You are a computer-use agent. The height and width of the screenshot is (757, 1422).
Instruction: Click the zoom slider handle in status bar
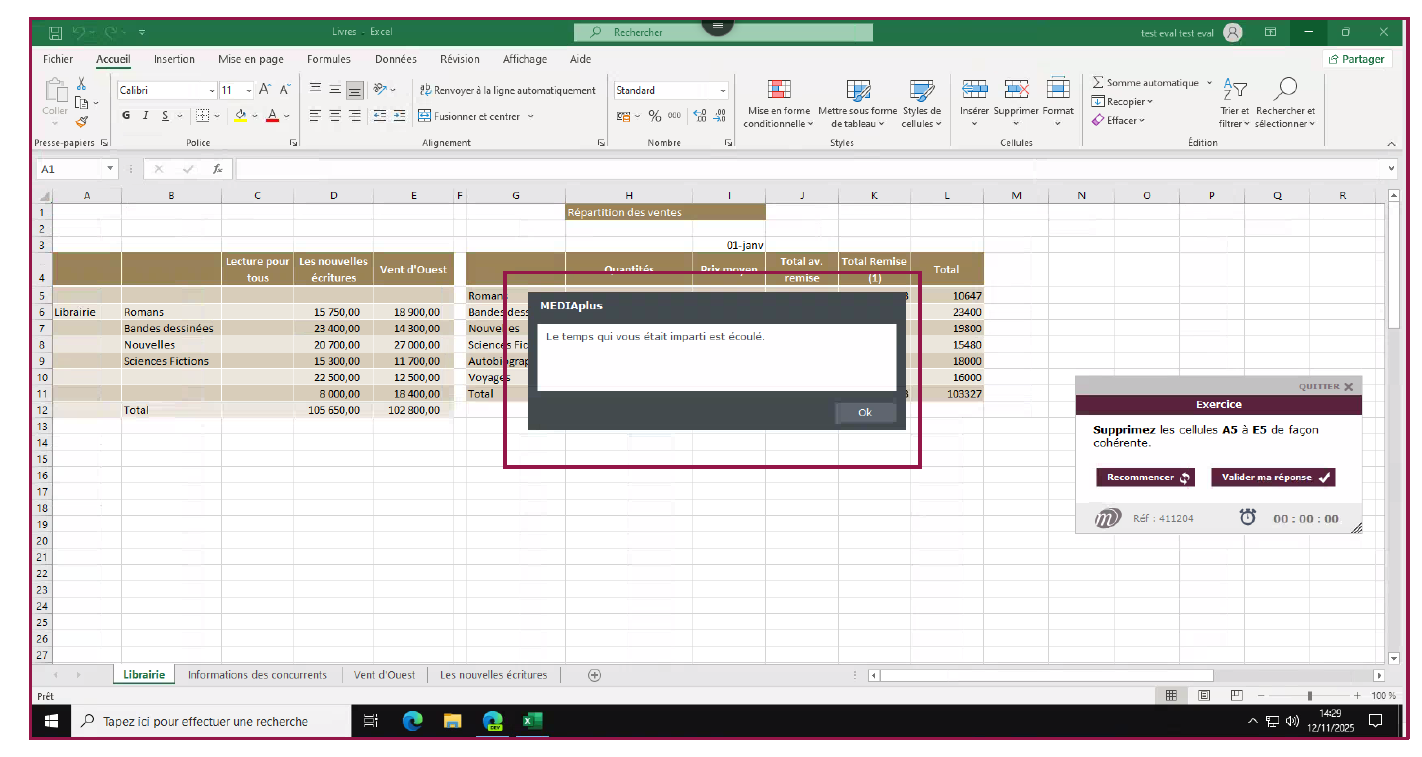[x=1309, y=695]
